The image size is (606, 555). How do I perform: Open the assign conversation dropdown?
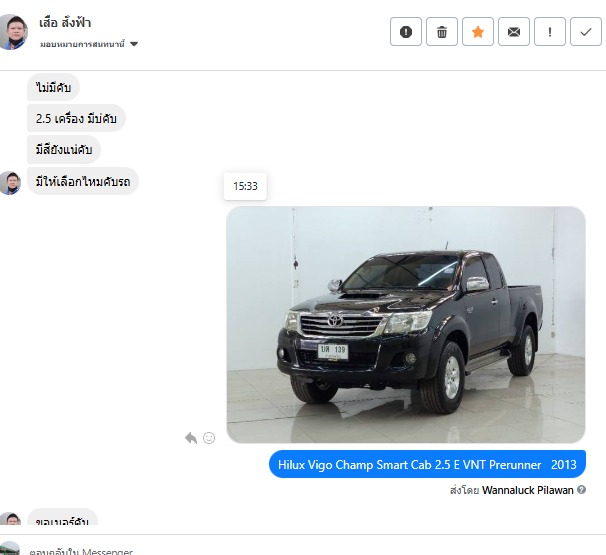pyautogui.click(x=89, y=44)
